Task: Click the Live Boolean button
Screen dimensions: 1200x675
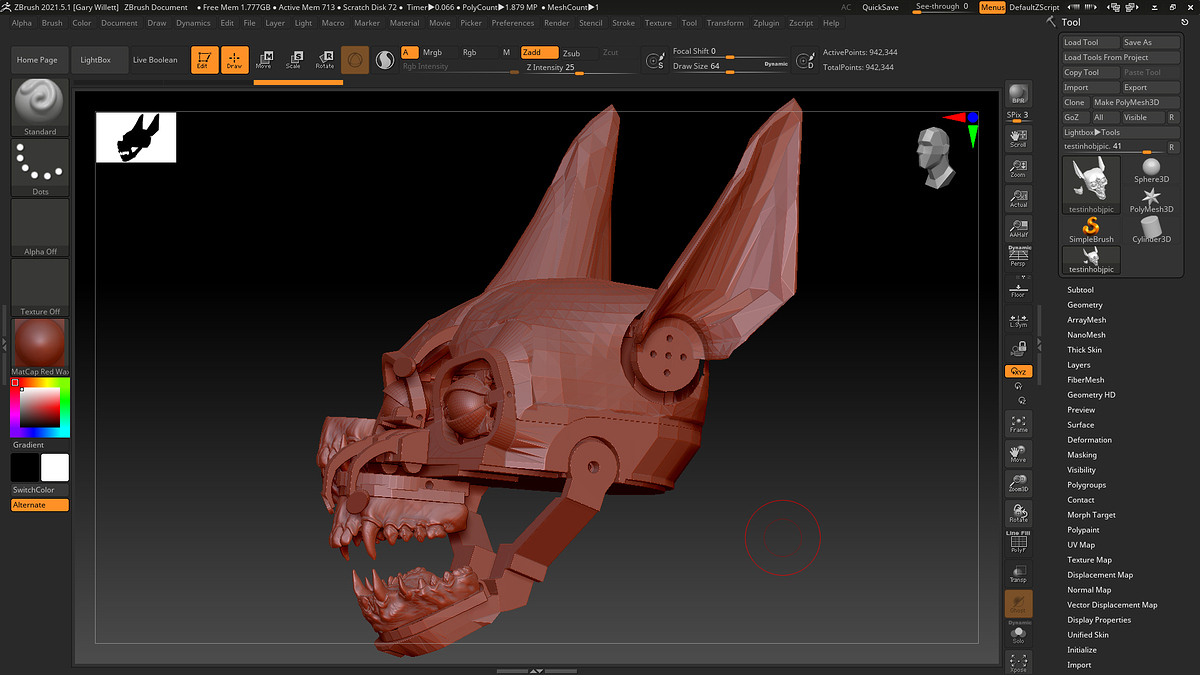Action: [155, 60]
